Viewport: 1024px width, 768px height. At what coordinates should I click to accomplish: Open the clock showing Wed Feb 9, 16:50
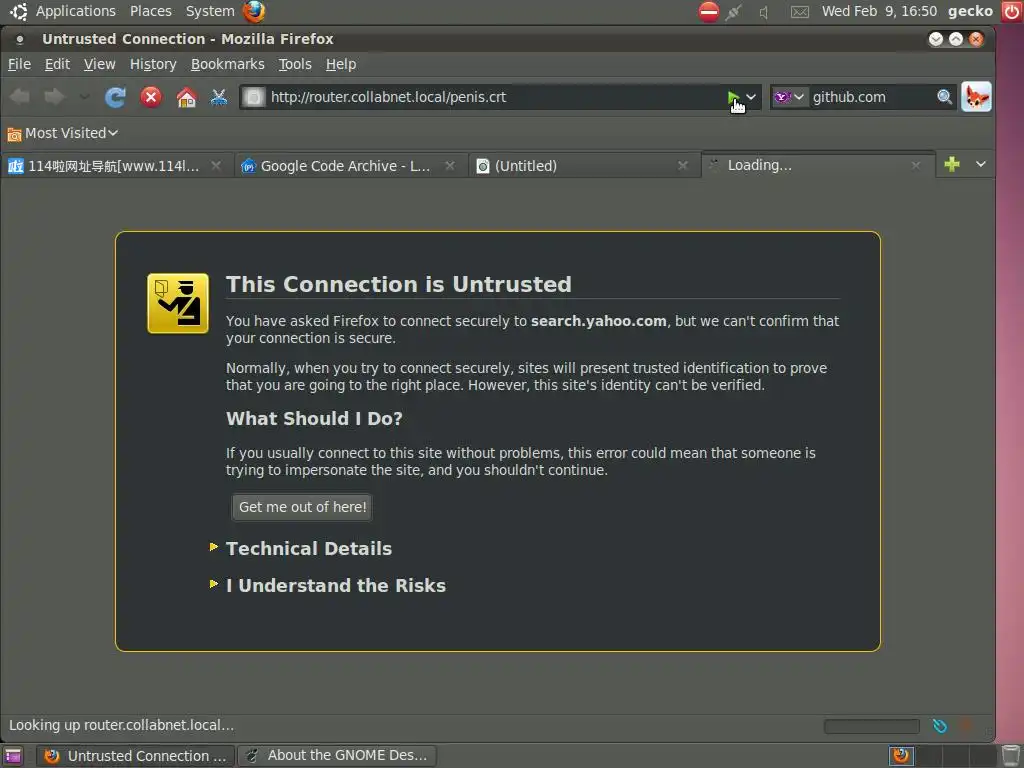pos(879,11)
